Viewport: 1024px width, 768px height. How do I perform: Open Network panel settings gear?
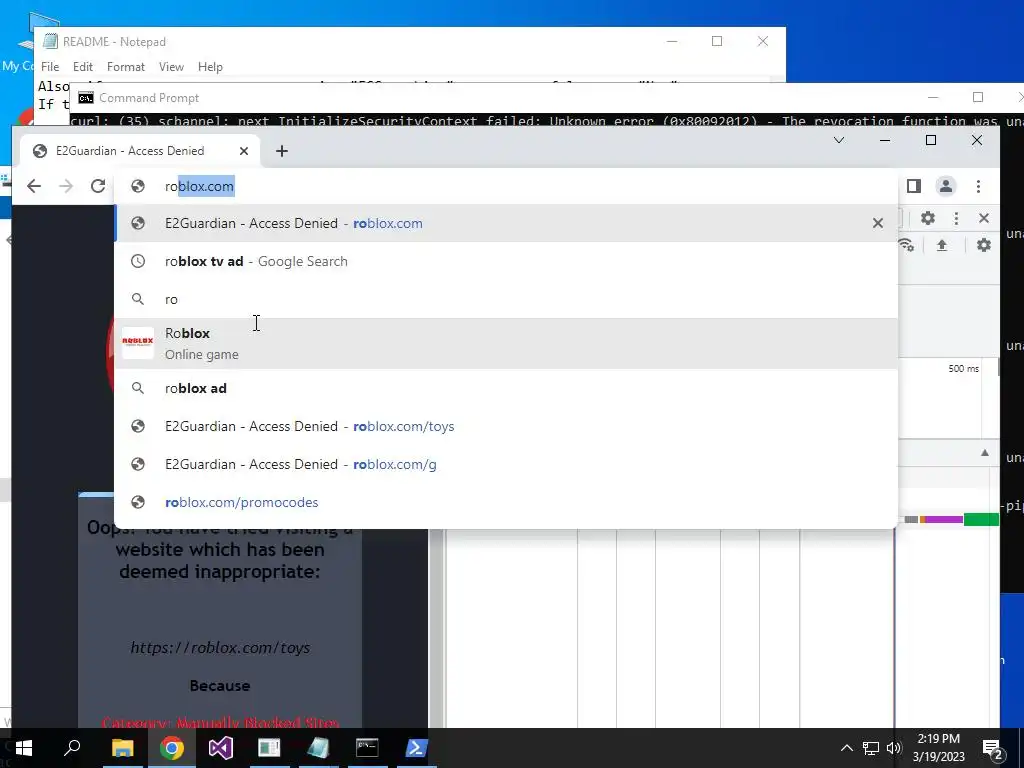coord(984,245)
